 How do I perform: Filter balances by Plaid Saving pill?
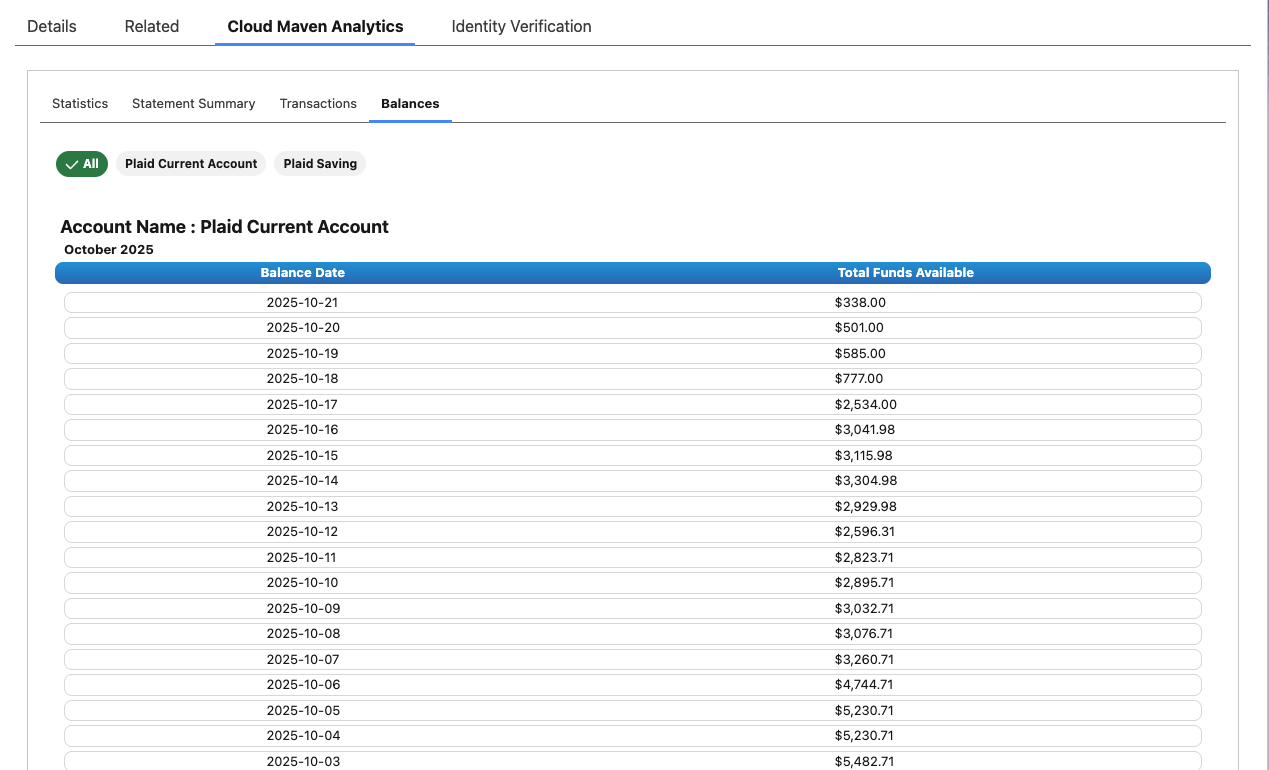pyautogui.click(x=320, y=164)
